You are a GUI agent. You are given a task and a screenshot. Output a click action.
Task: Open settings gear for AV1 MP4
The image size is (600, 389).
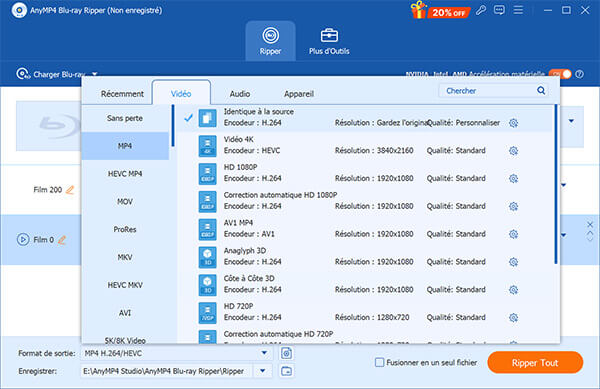(514, 234)
